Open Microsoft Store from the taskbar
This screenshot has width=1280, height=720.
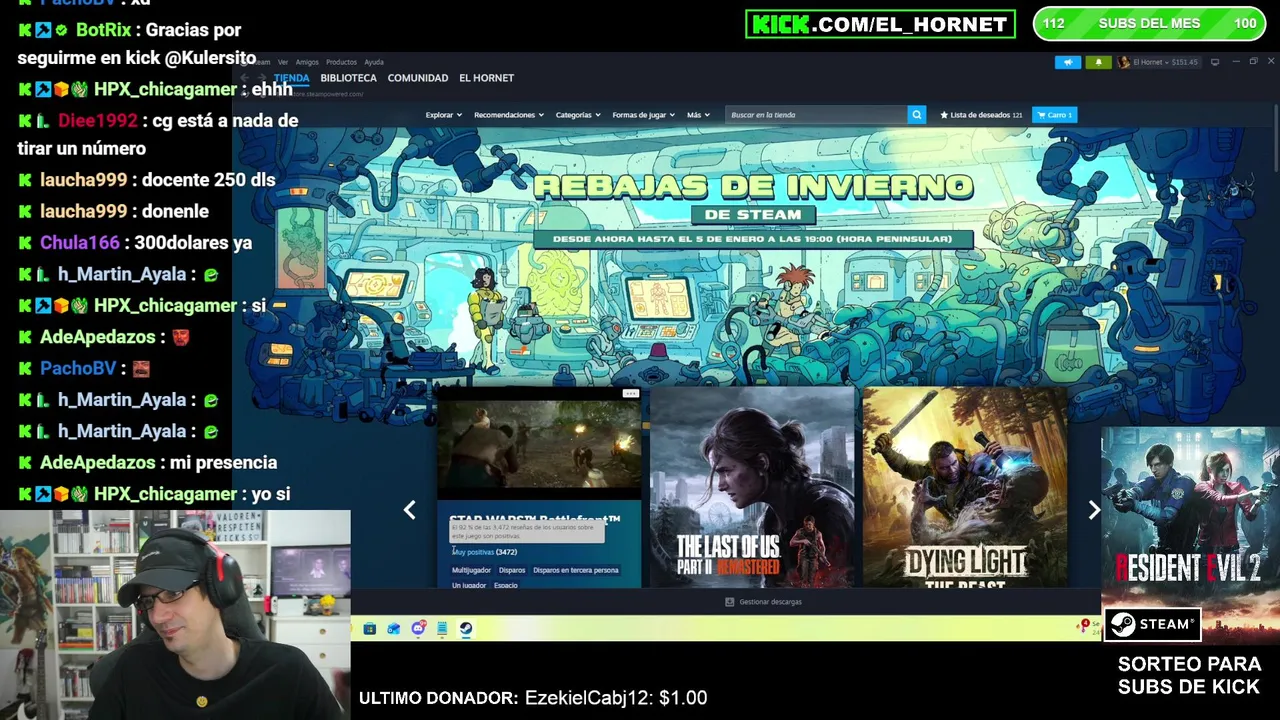point(370,629)
